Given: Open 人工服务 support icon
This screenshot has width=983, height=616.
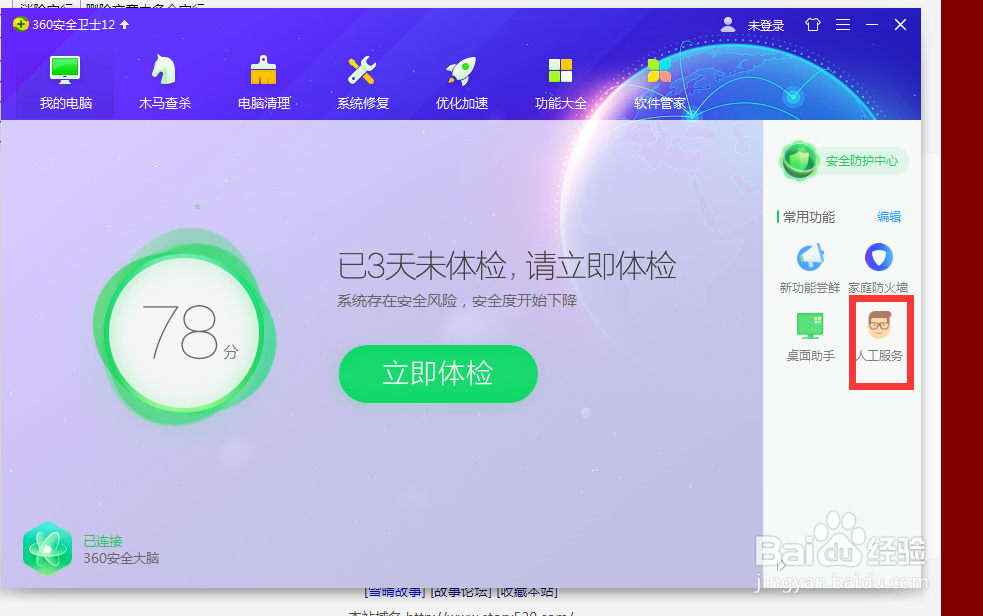Looking at the screenshot, I should click(879, 337).
